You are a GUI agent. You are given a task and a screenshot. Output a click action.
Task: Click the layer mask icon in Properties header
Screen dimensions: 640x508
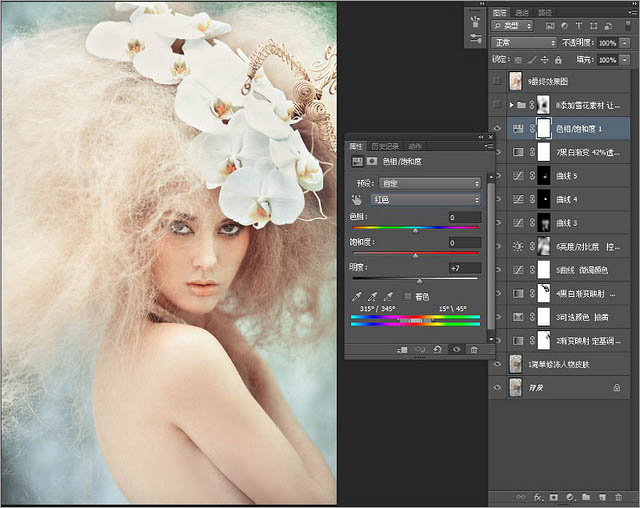tap(372, 160)
